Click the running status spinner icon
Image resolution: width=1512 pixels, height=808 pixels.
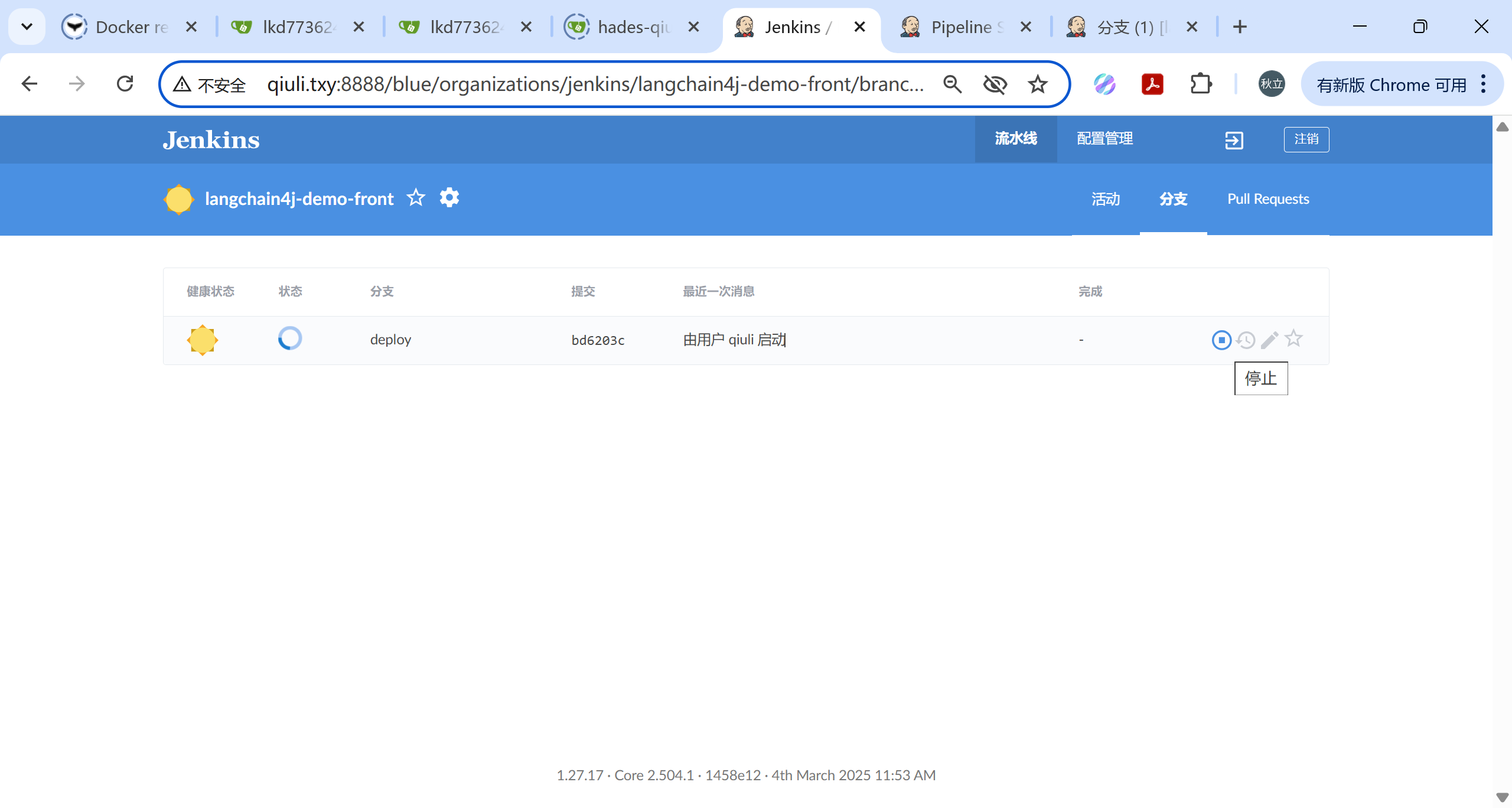[x=290, y=338]
